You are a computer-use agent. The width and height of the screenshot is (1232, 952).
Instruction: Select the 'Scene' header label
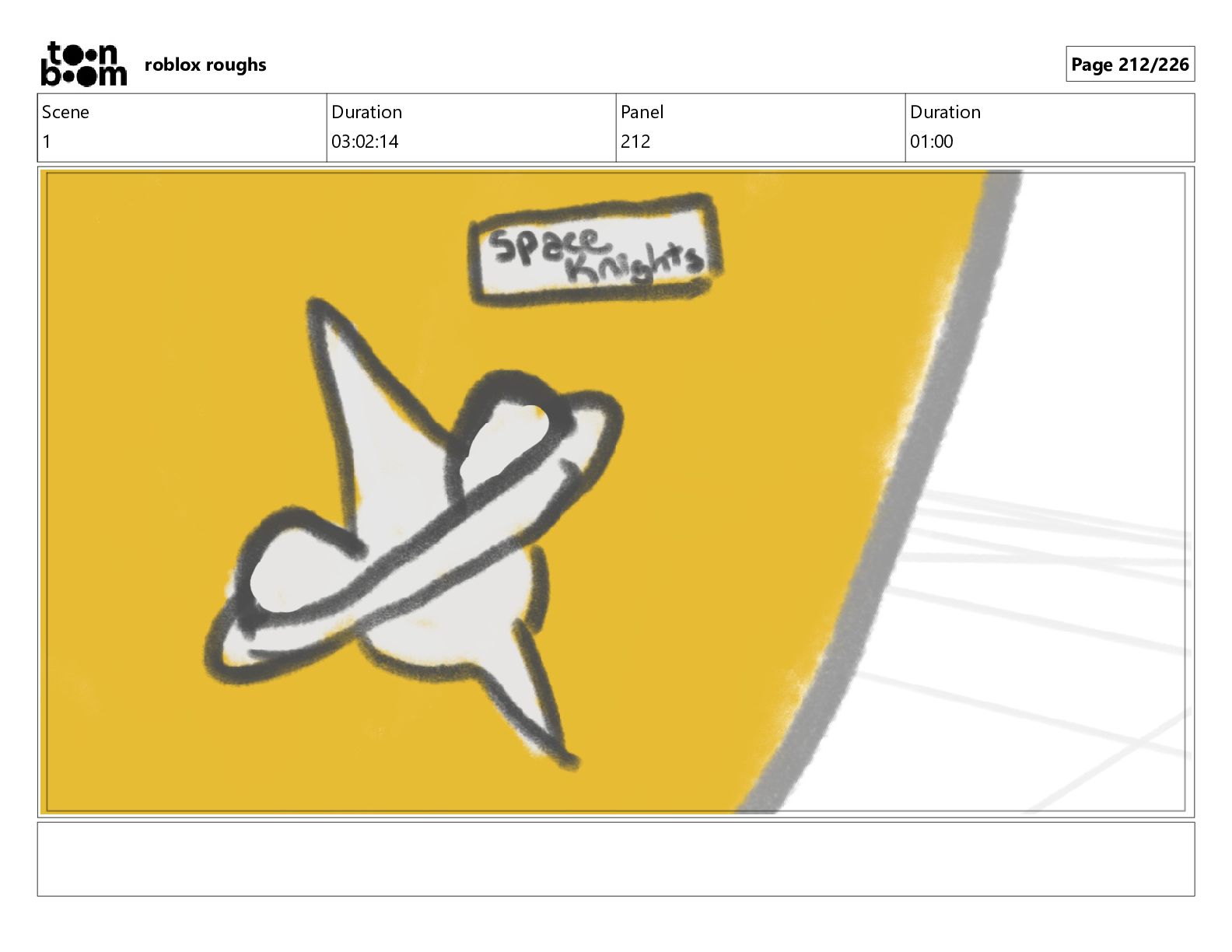[x=65, y=112]
